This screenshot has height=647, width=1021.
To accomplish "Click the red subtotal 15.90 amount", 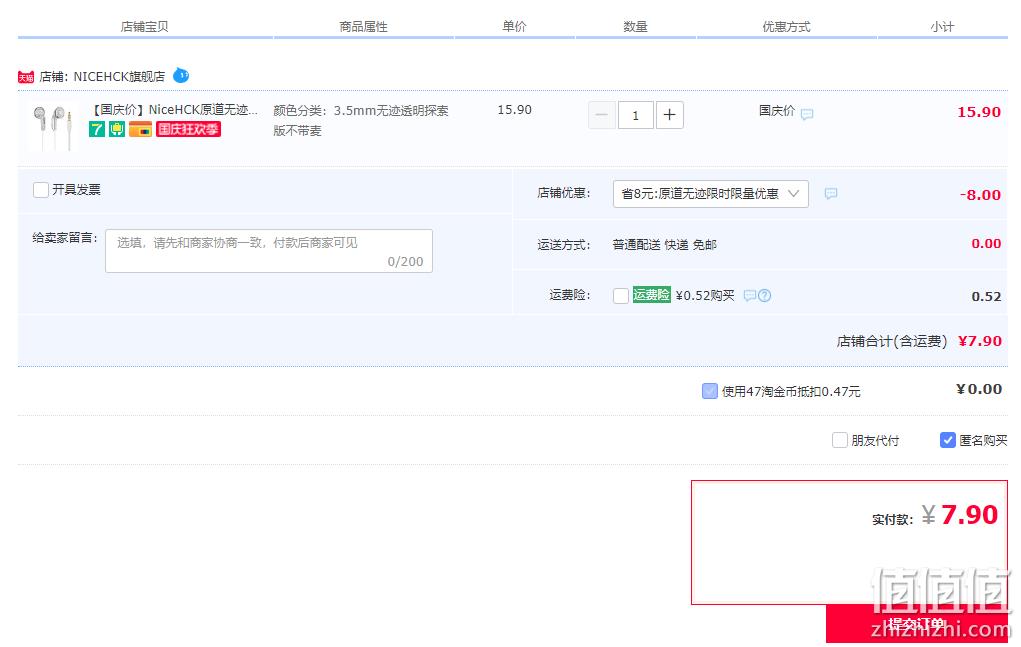I will tap(979, 112).
